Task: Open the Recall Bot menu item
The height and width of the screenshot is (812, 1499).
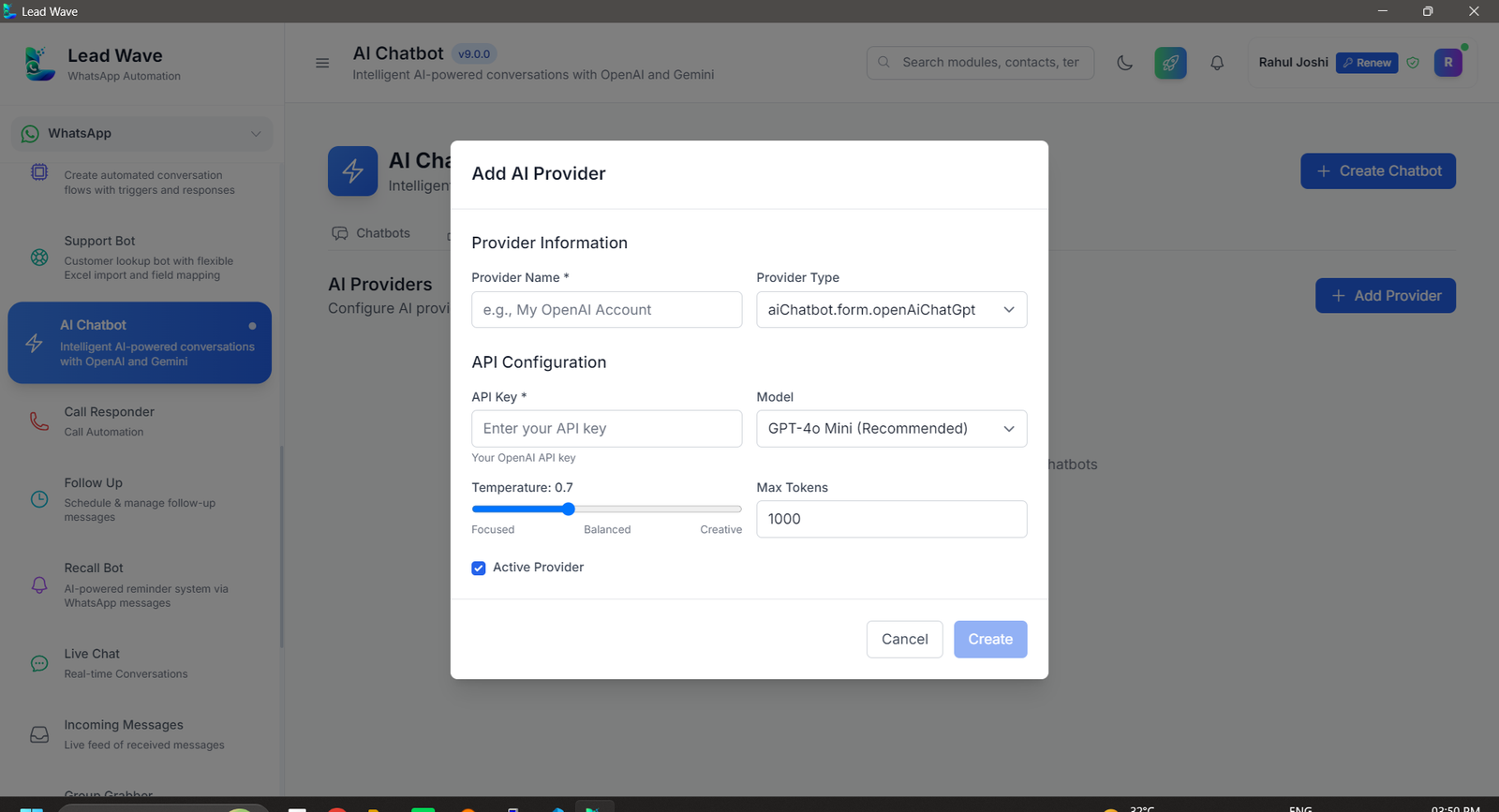Action: 141,585
